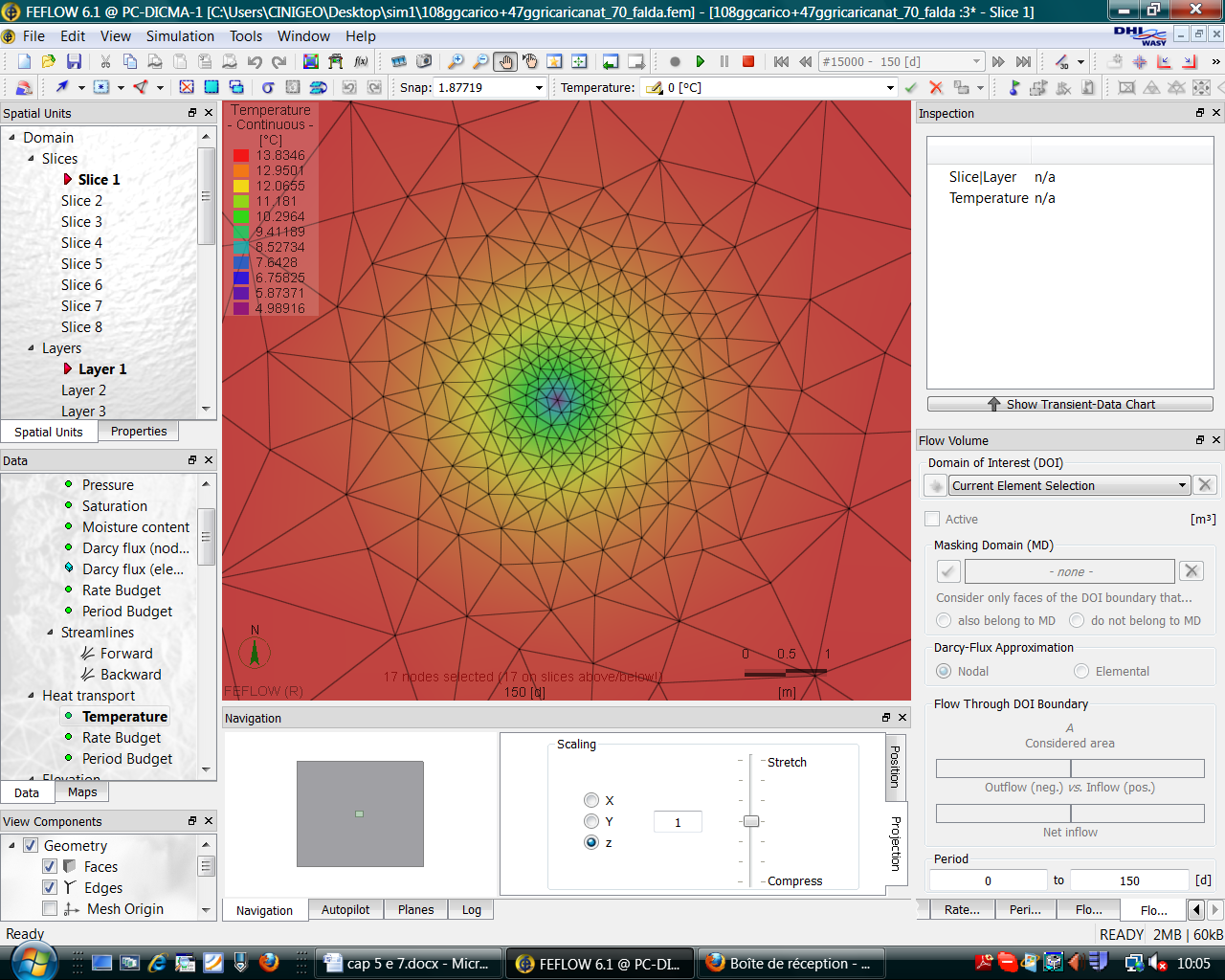Open Current Element Selection dropdown
The height and width of the screenshot is (980, 1225).
(1182, 485)
